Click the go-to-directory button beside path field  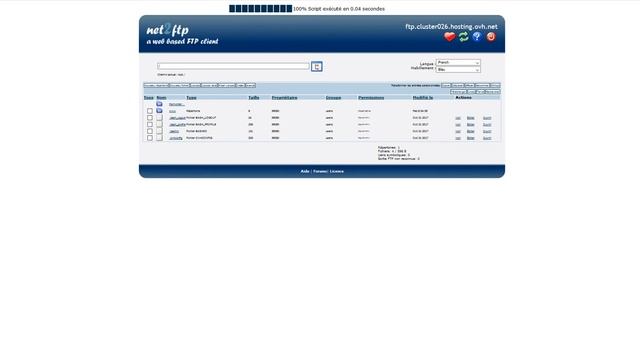(317, 67)
